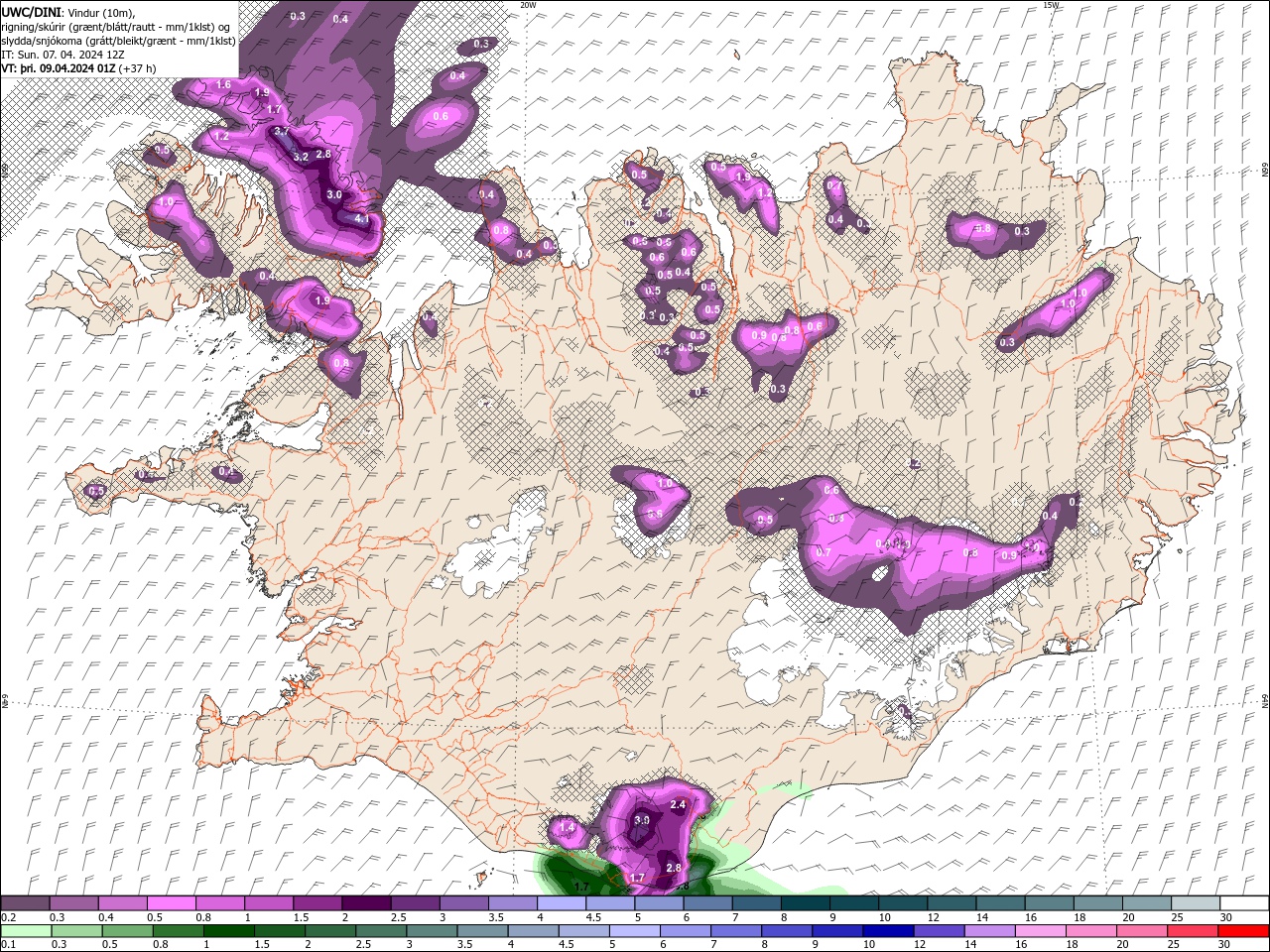1270x952 pixels.
Task: Click the 0.2 label in upper legend row
Action: (8, 917)
